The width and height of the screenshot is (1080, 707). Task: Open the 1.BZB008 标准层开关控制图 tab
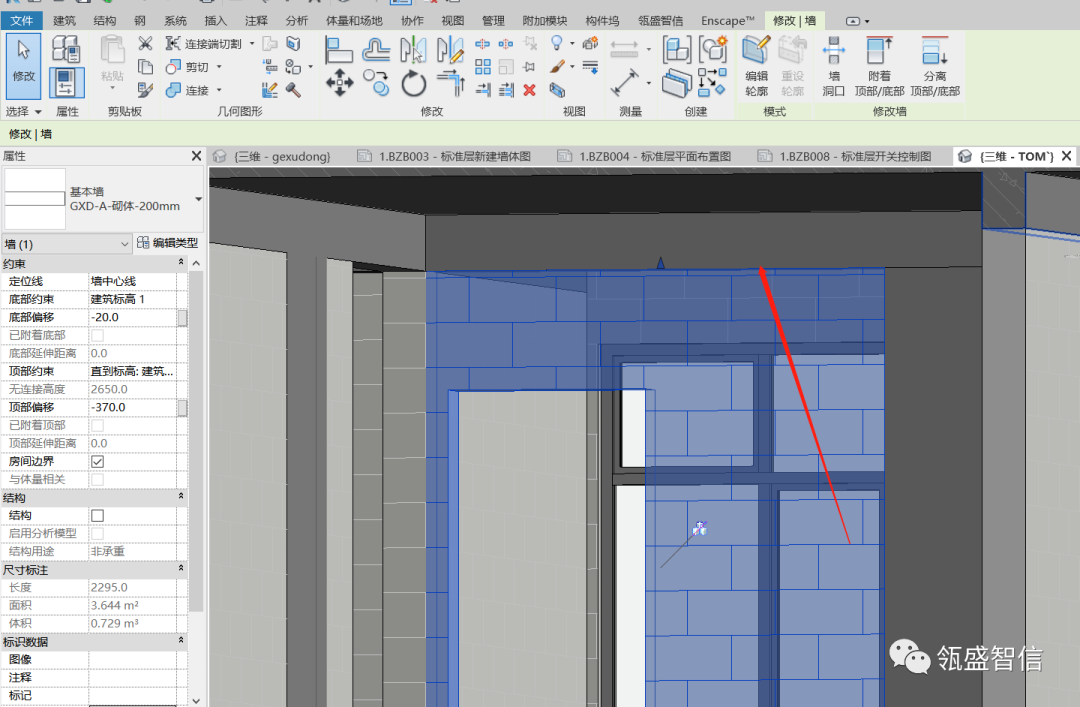pos(844,156)
